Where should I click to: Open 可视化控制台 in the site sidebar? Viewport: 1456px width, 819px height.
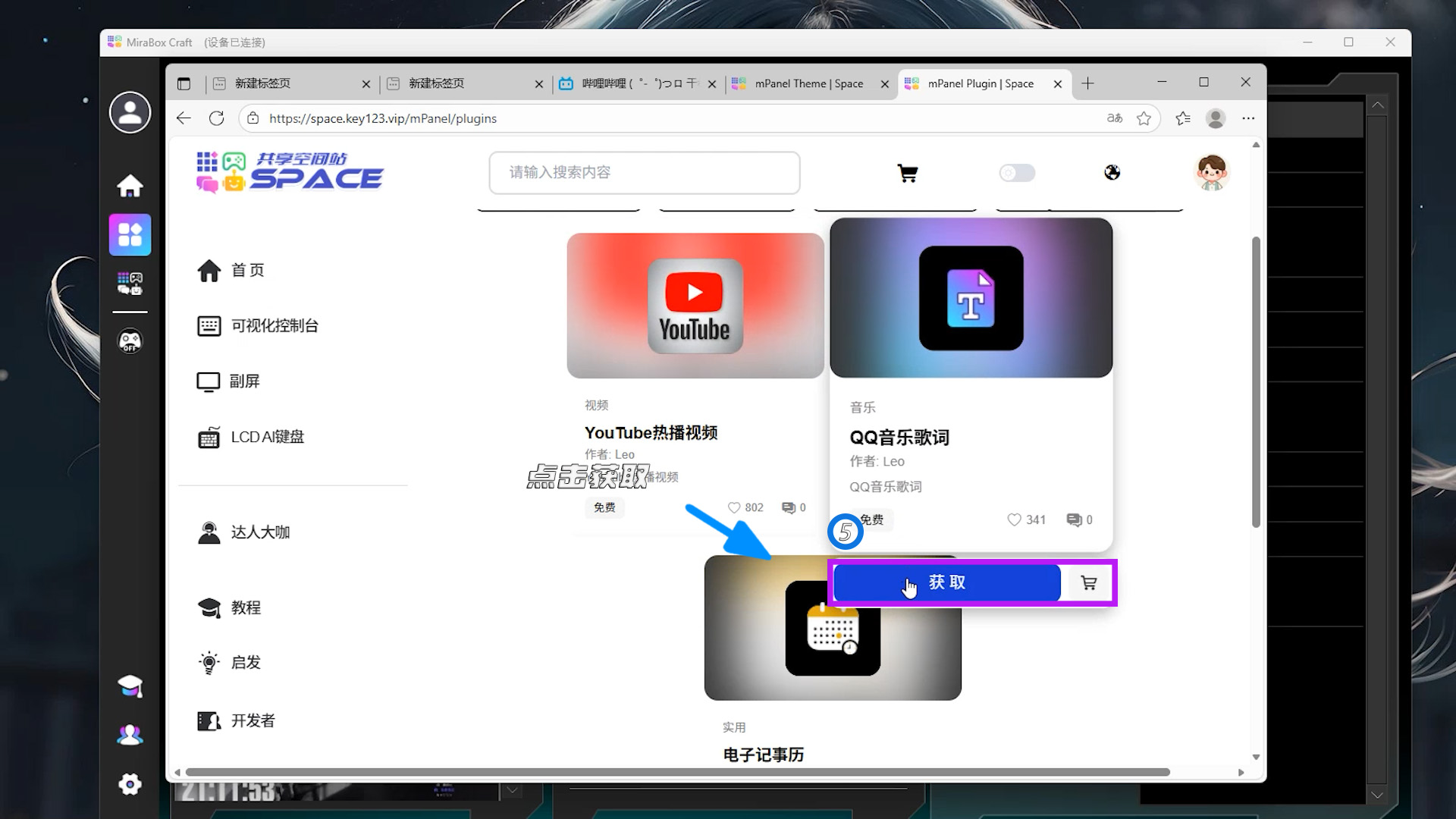coord(258,326)
